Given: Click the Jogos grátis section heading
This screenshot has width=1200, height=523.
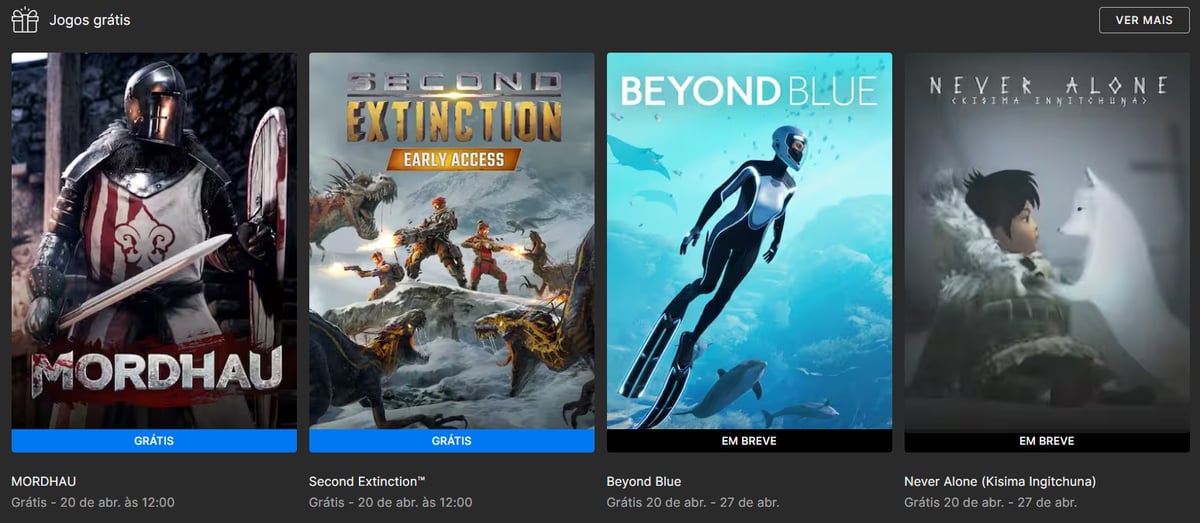Looking at the screenshot, I should (x=90, y=20).
